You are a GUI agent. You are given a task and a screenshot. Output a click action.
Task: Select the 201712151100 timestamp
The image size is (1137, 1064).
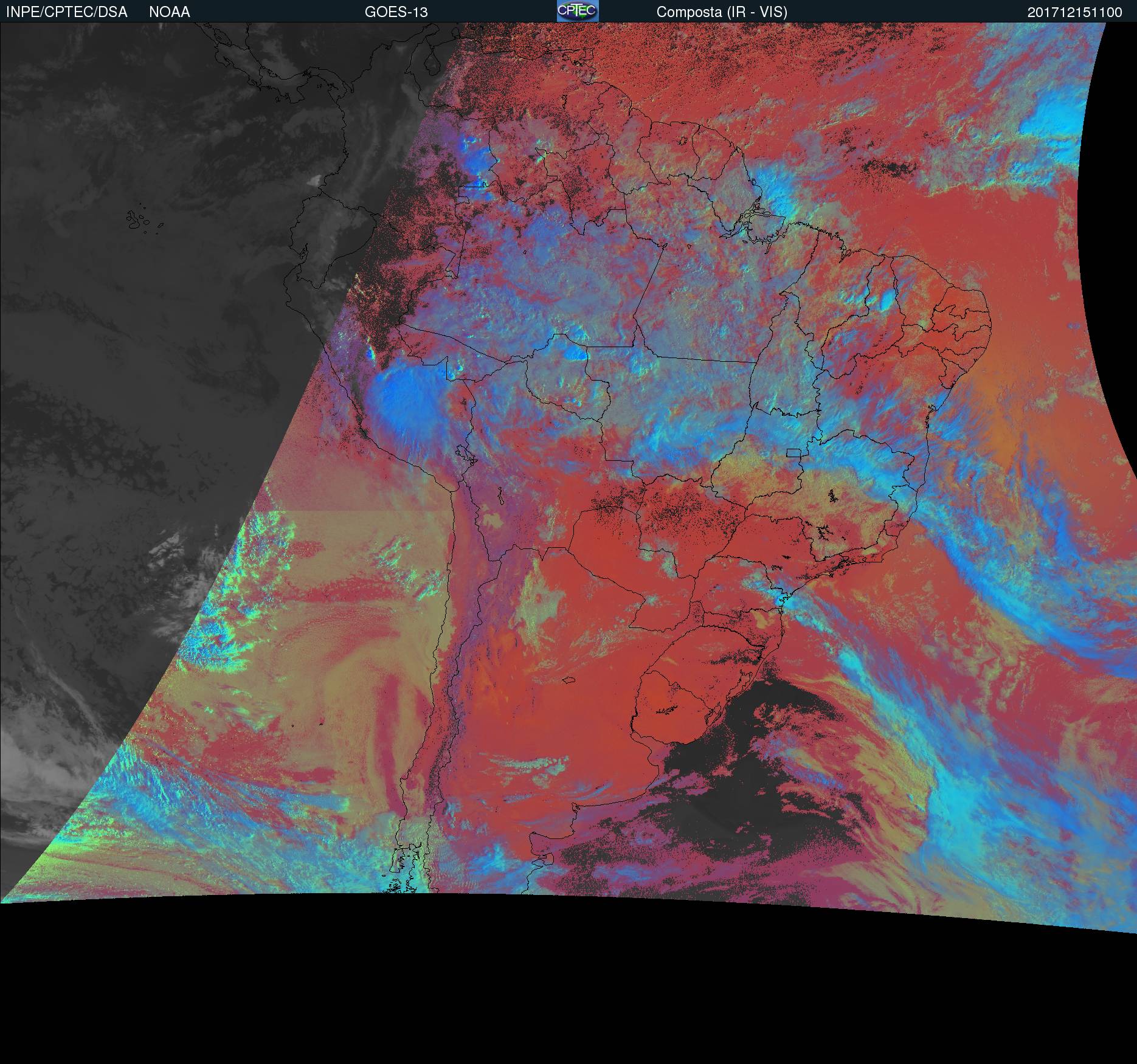1075,12
